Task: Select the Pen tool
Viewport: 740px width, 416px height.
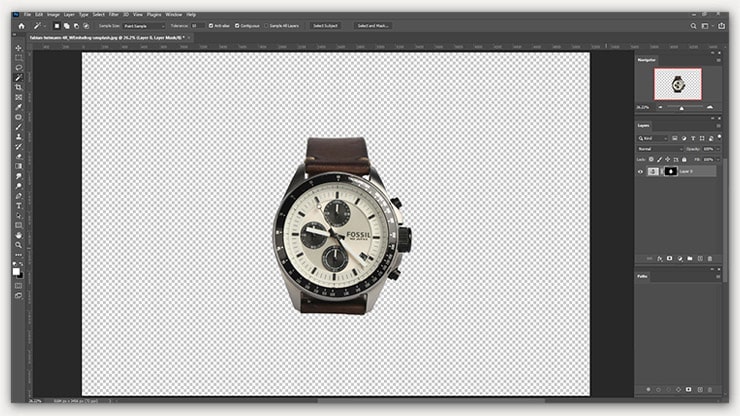Action: pyautogui.click(x=18, y=196)
